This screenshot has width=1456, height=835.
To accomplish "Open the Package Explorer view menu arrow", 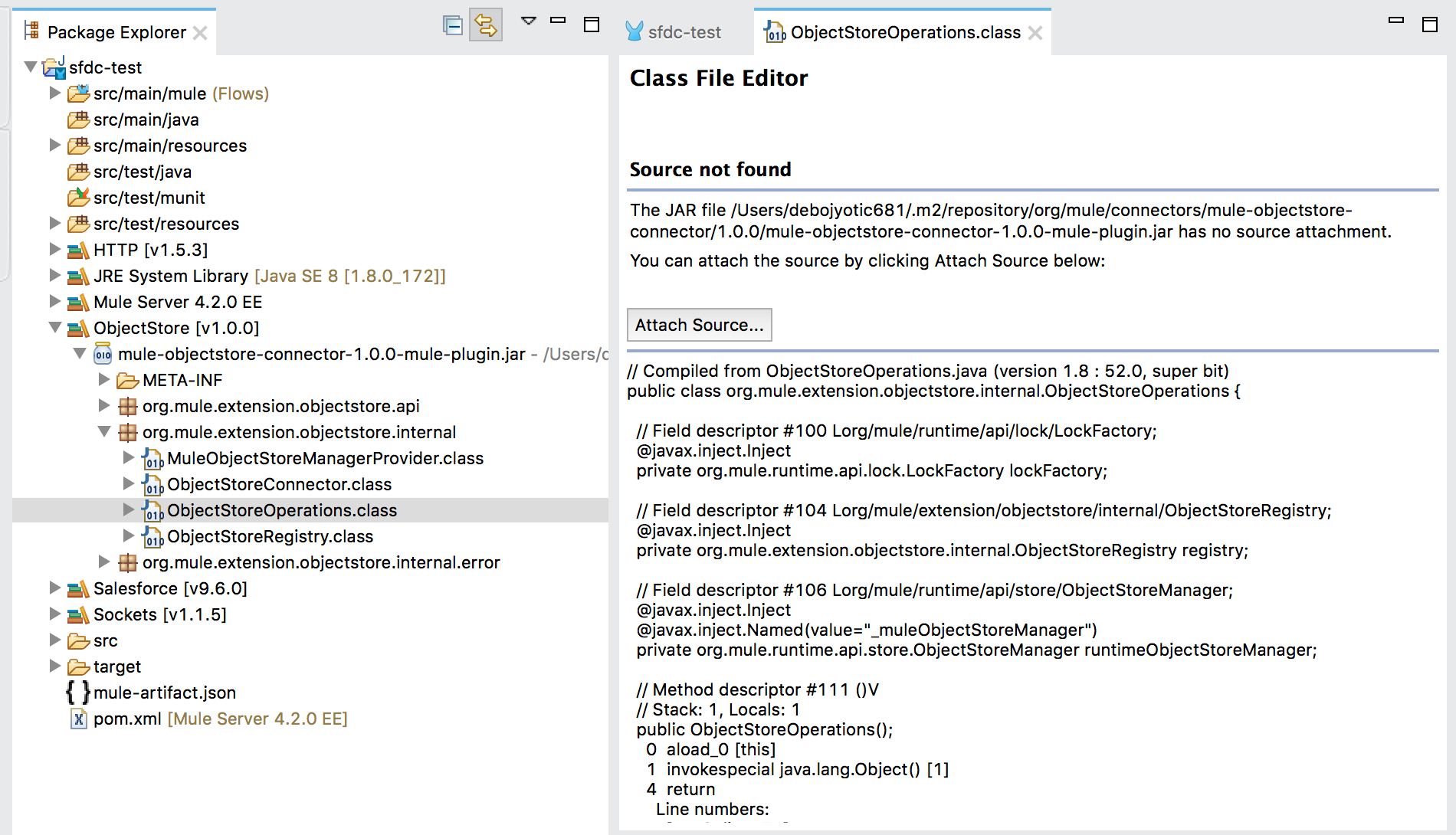I will click(x=527, y=23).
